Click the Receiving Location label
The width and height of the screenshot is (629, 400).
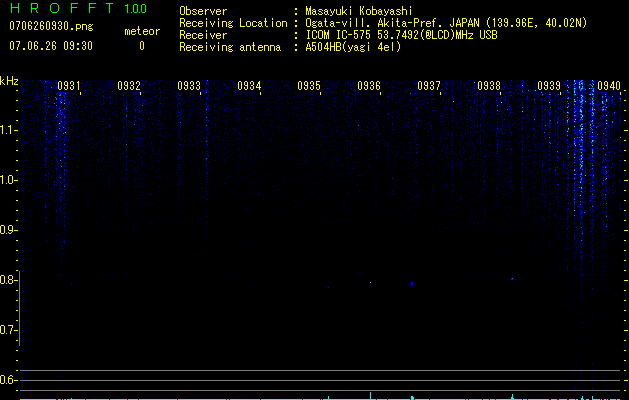point(233,23)
